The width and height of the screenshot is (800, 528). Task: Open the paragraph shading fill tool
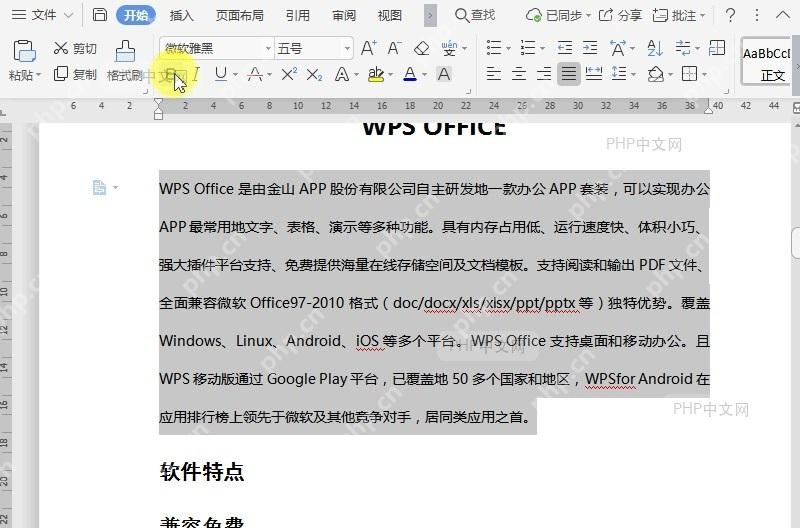(x=655, y=74)
